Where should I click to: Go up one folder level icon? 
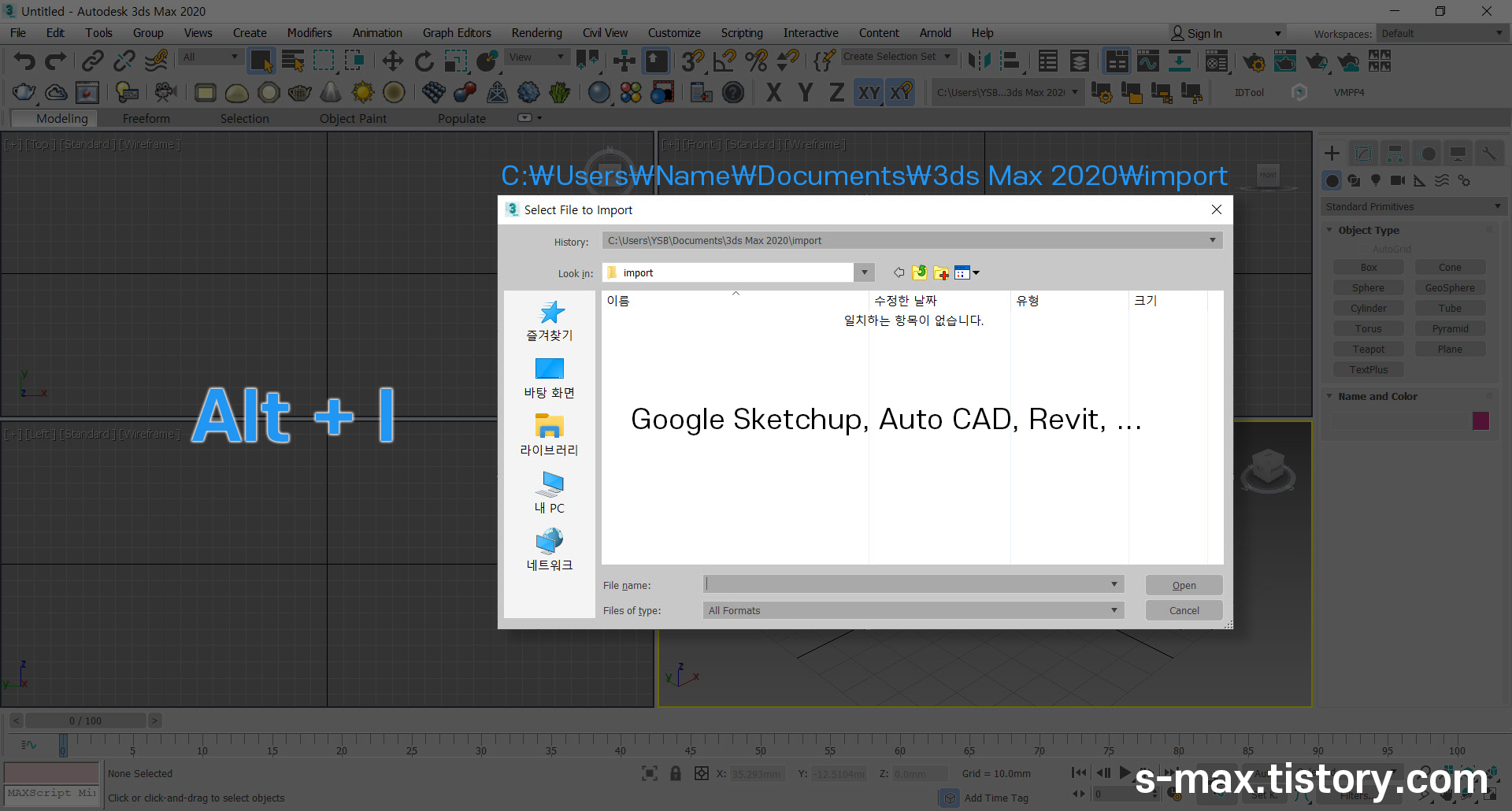click(919, 272)
